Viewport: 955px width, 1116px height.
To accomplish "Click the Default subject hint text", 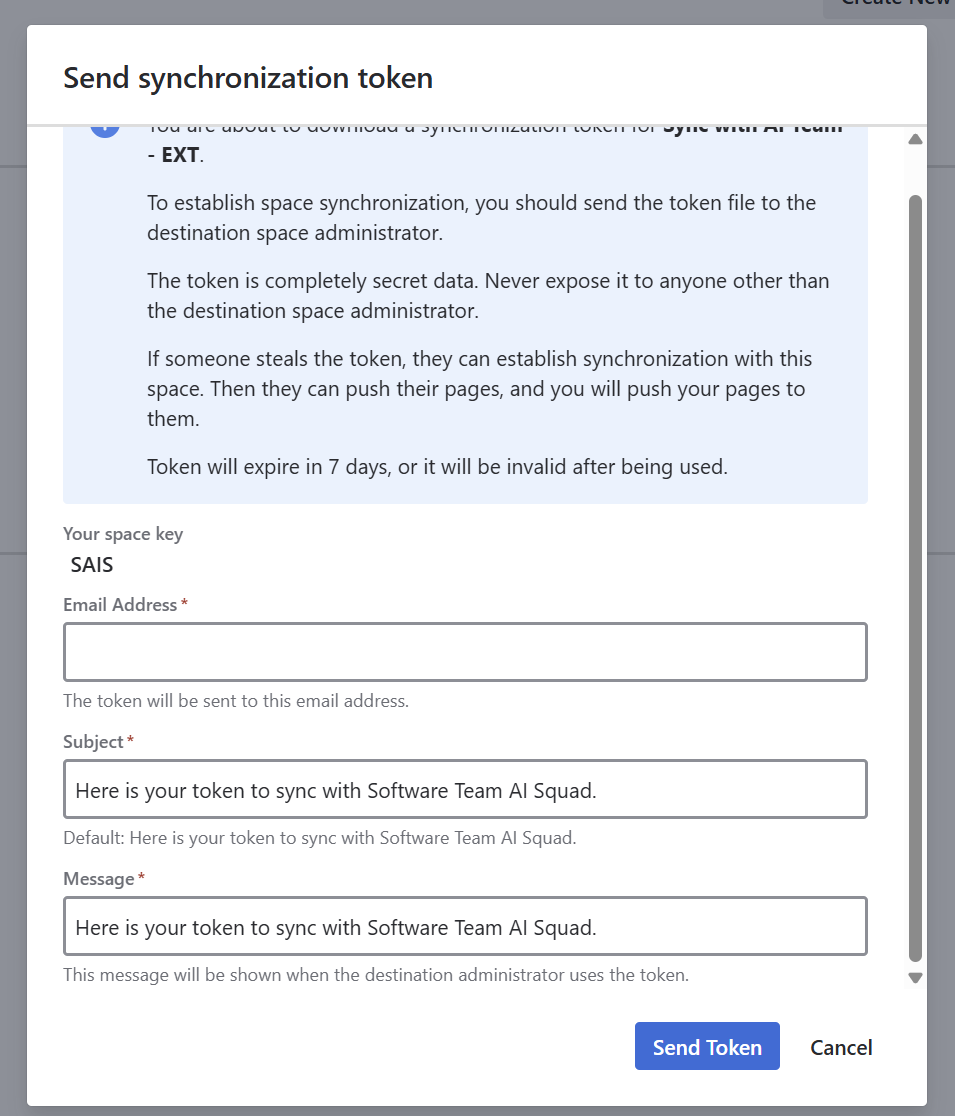I will (319, 838).
